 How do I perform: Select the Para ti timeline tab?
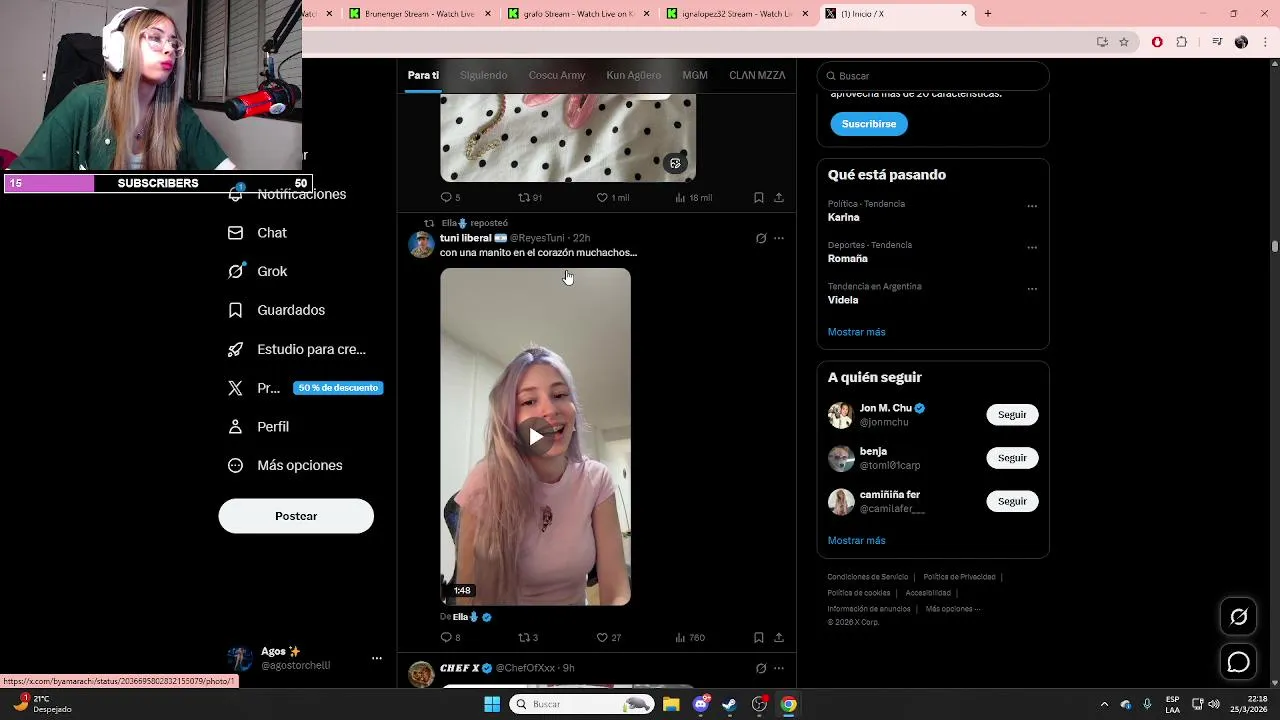click(423, 76)
